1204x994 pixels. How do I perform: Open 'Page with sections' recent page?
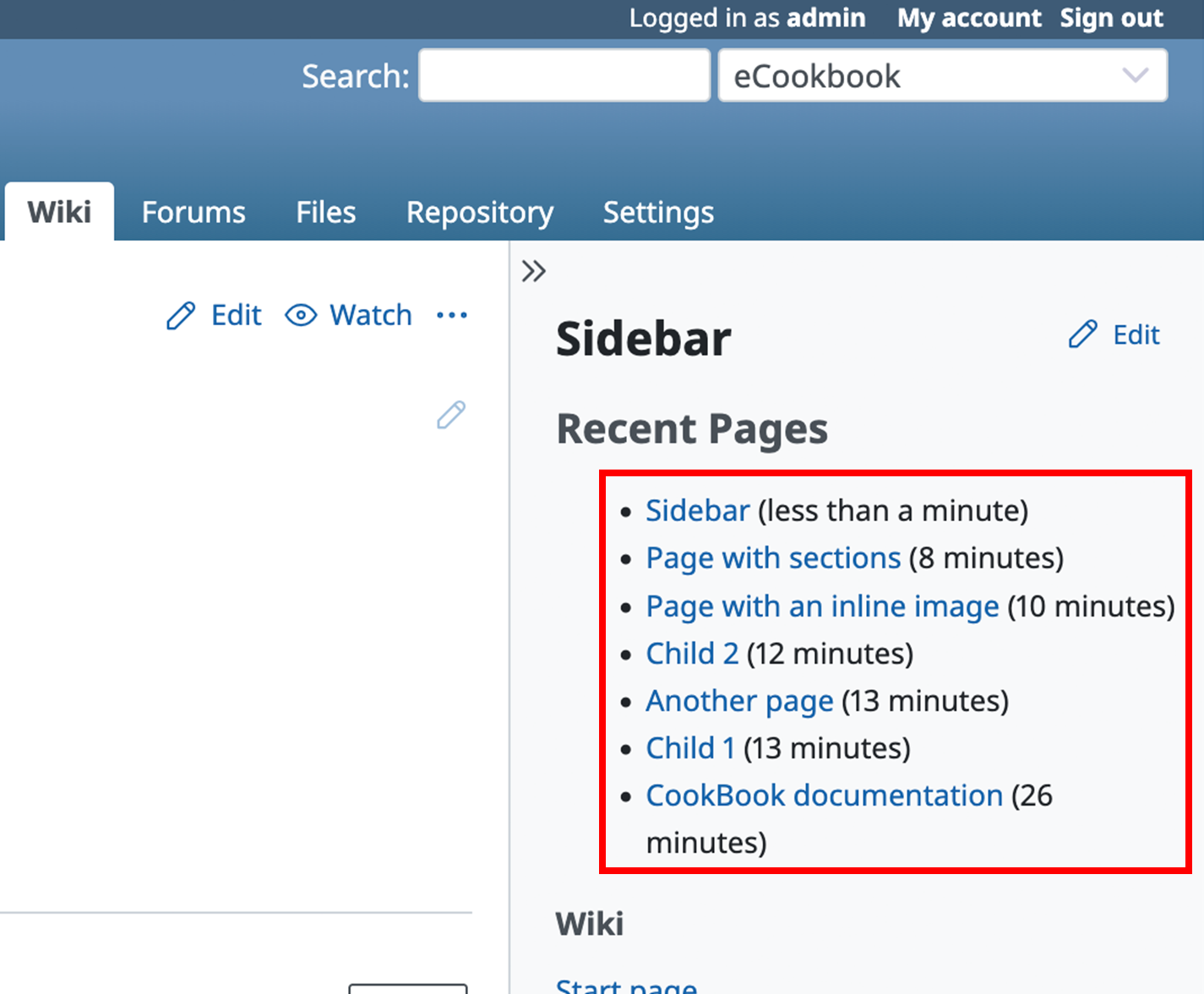pyautogui.click(x=773, y=558)
